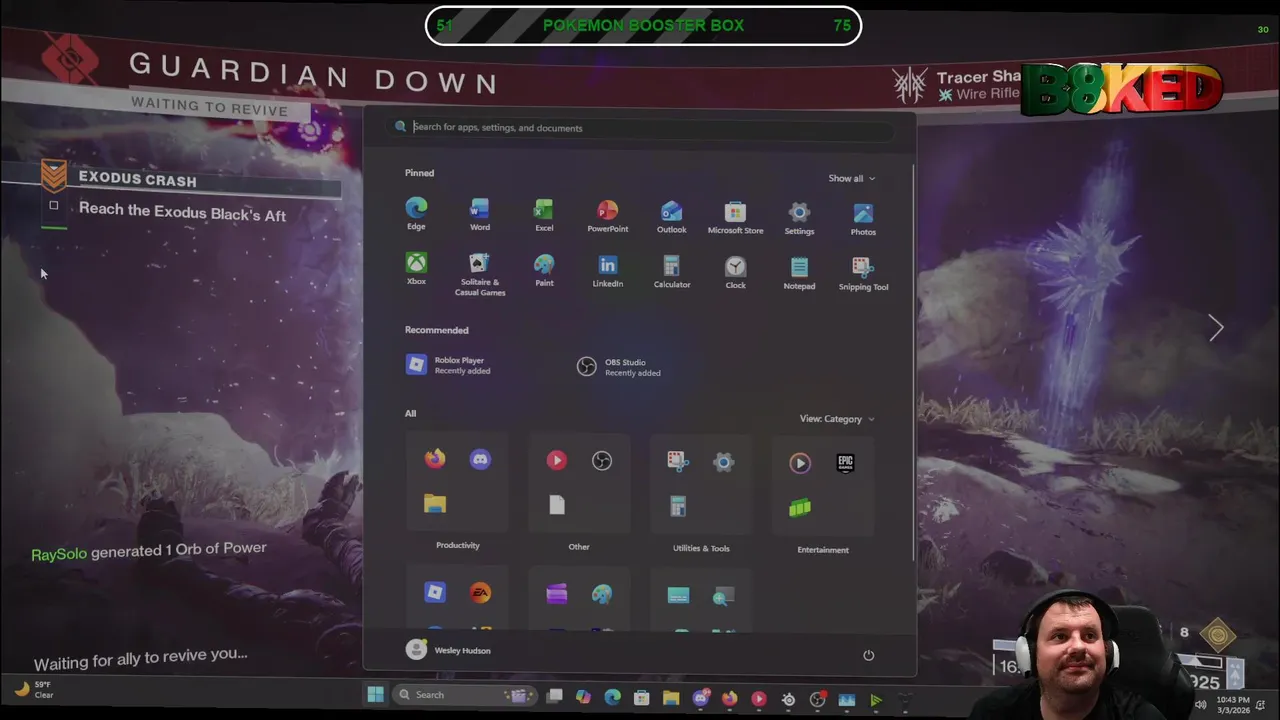This screenshot has height=720, width=1280.
Task: Click the right chevron arrow on game screen
Action: tap(1216, 328)
